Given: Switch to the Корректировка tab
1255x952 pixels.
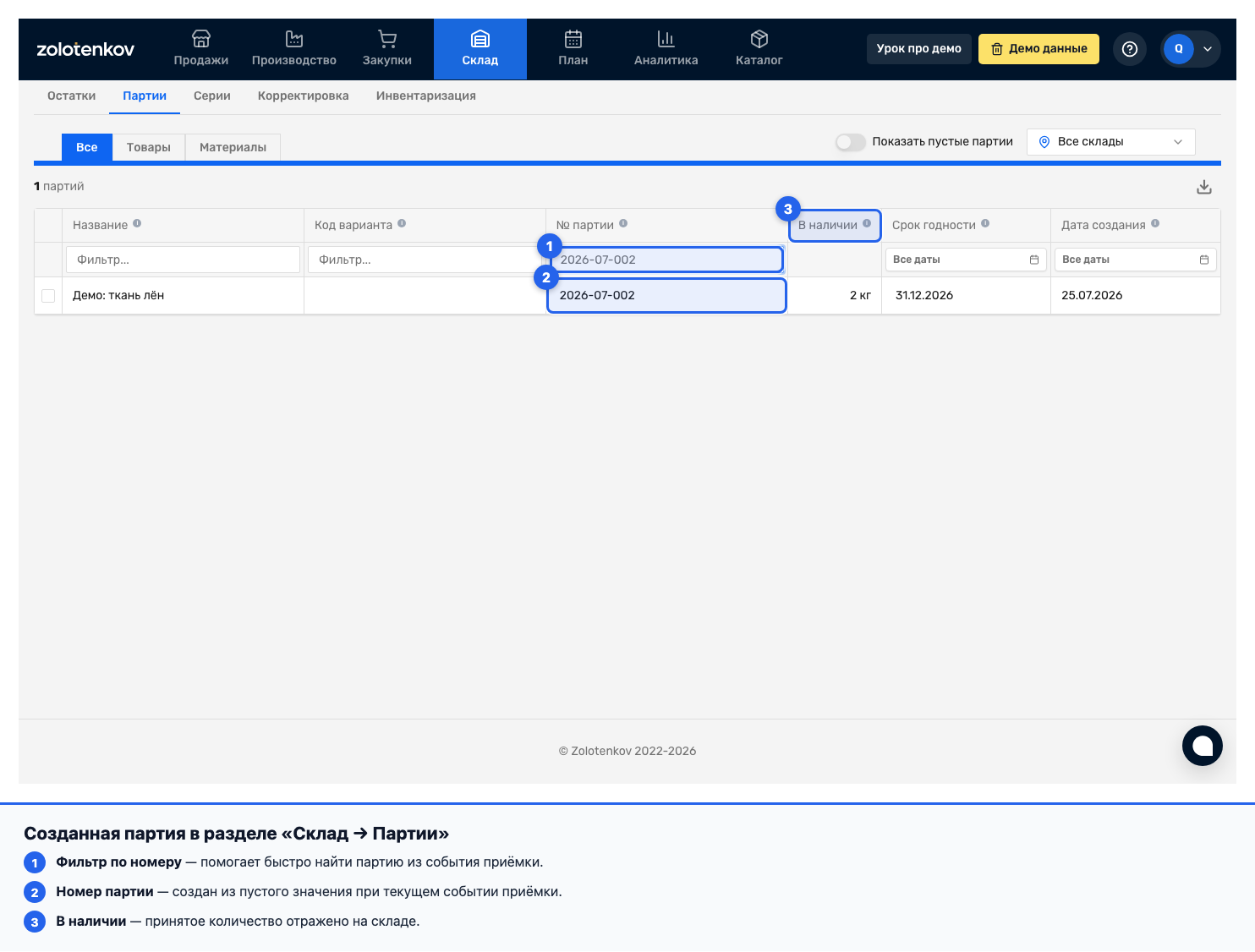Looking at the screenshot, I should (x=304, y=96).
